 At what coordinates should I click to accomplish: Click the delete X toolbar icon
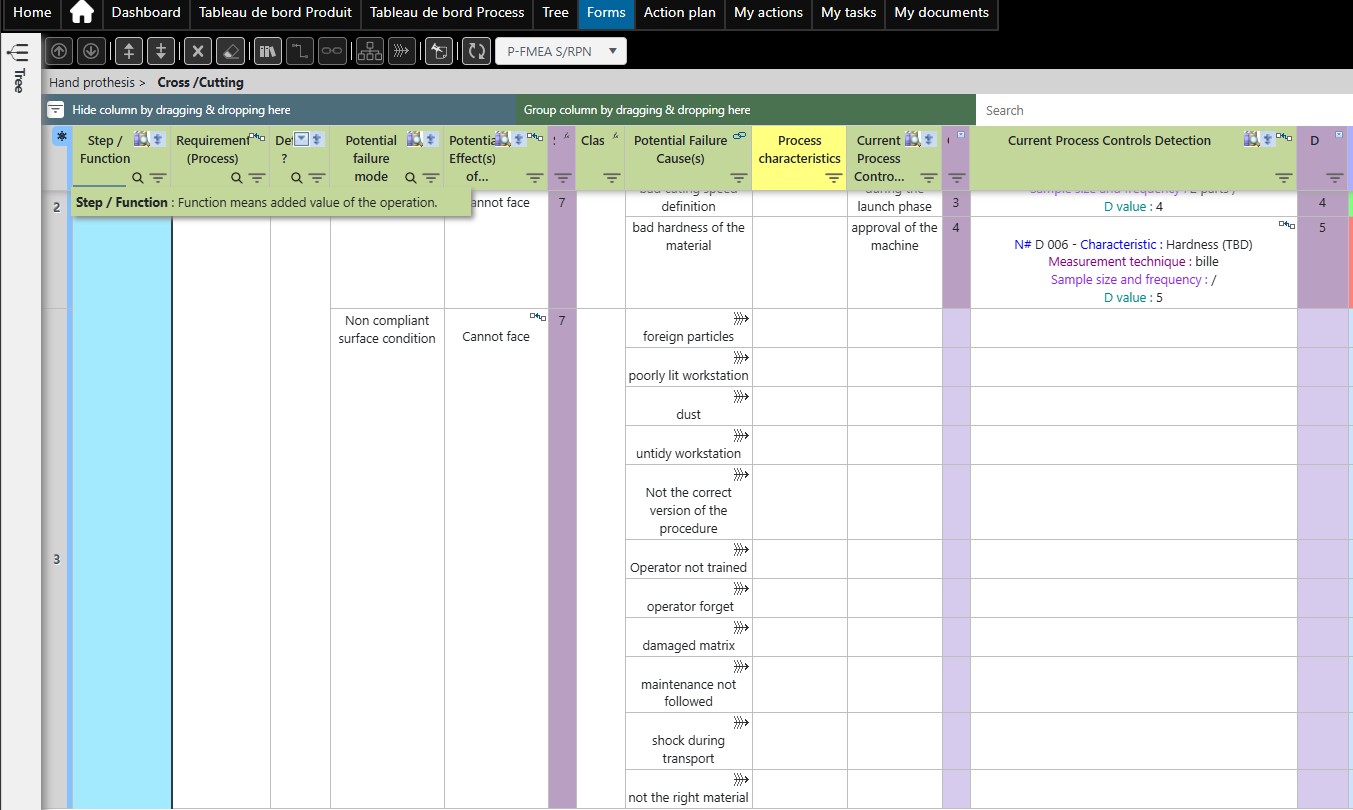[x=198, y=51]
